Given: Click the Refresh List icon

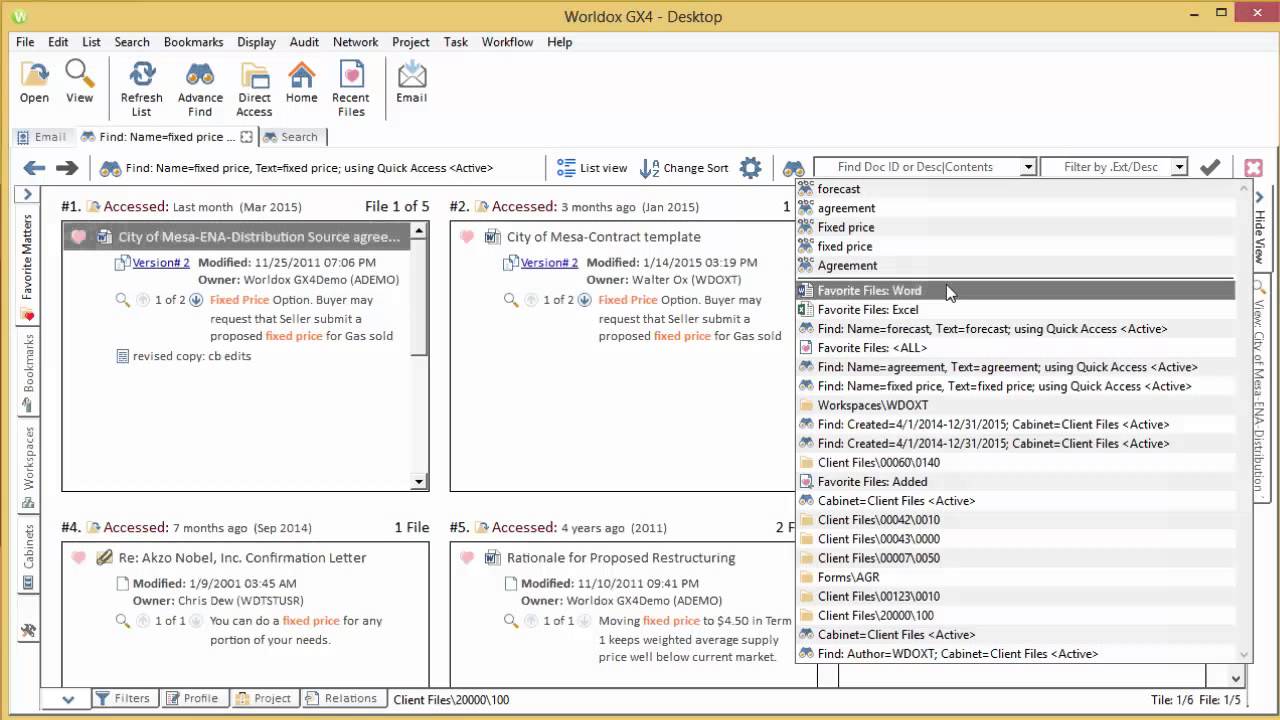Looking at the screenshot, I should click(x=142, y=76).
